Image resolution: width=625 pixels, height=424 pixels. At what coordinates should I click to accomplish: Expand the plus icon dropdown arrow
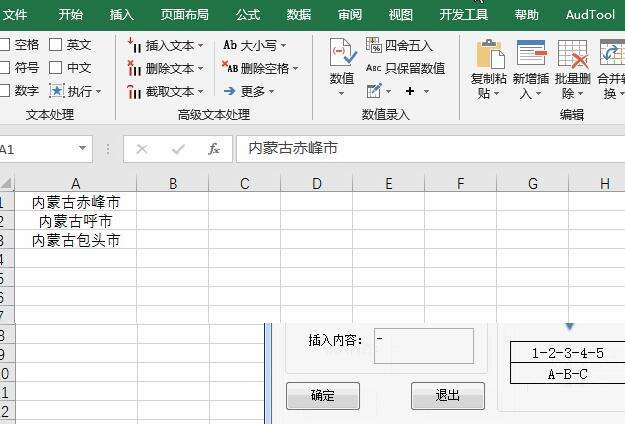(426, 92)
